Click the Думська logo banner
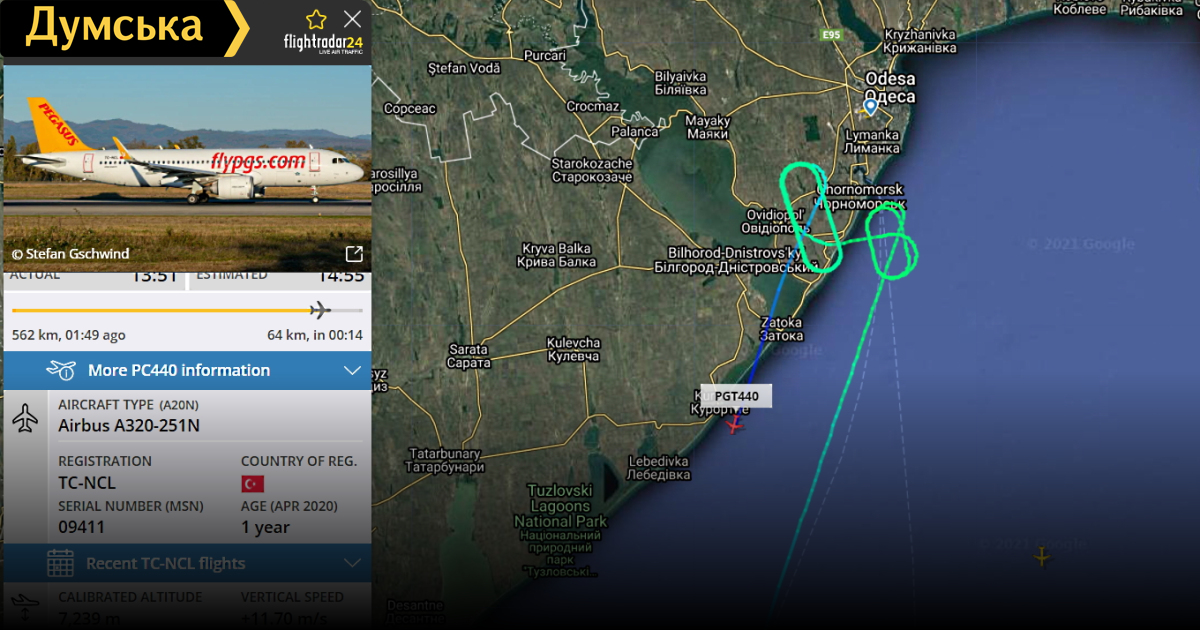Image resolution: width=1200 pixels, height=630 pixels. click(125, 28)
